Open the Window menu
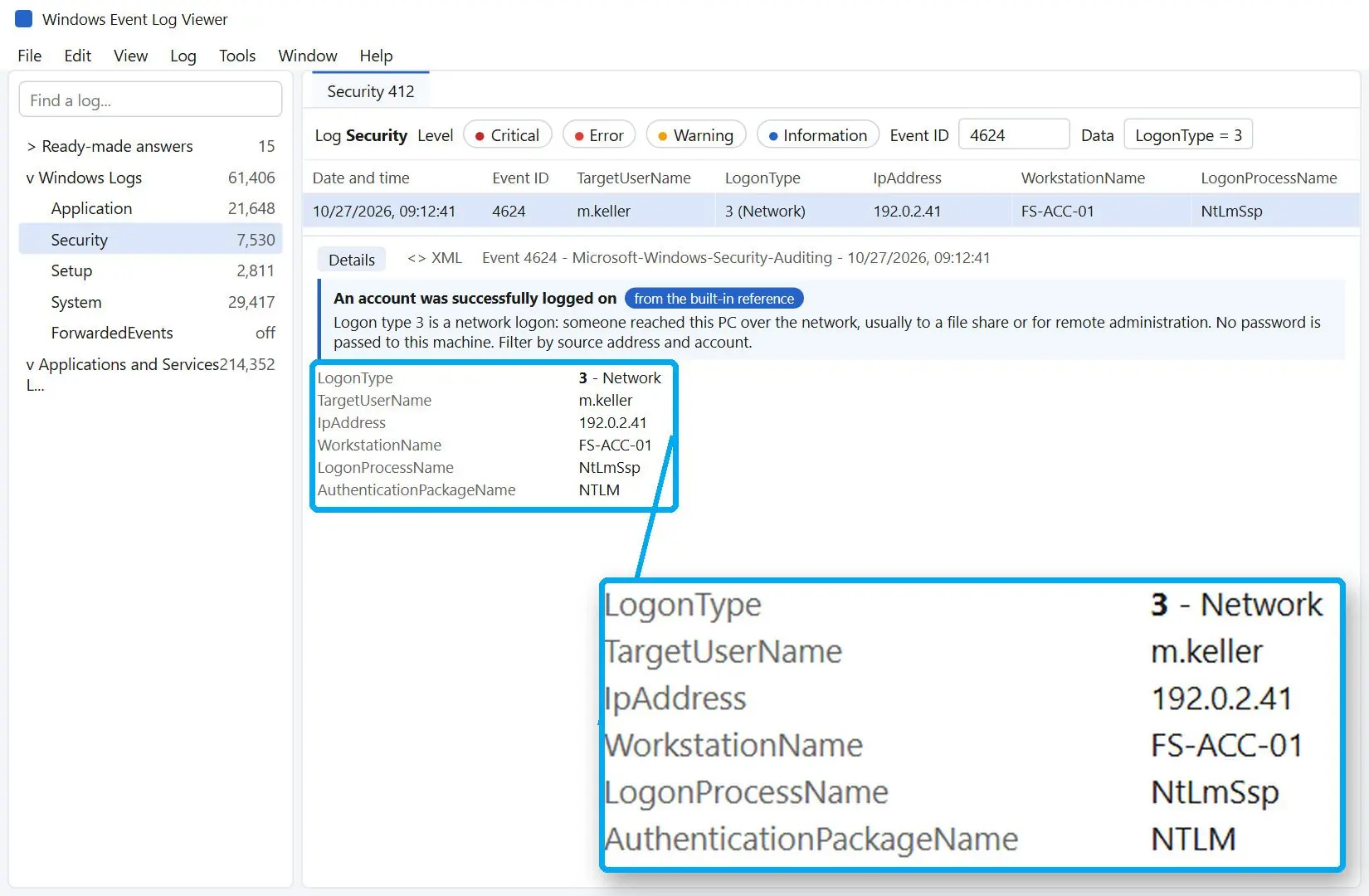Screen dimensions: 1369x896 pyautogui.click(x=307, y=56)
